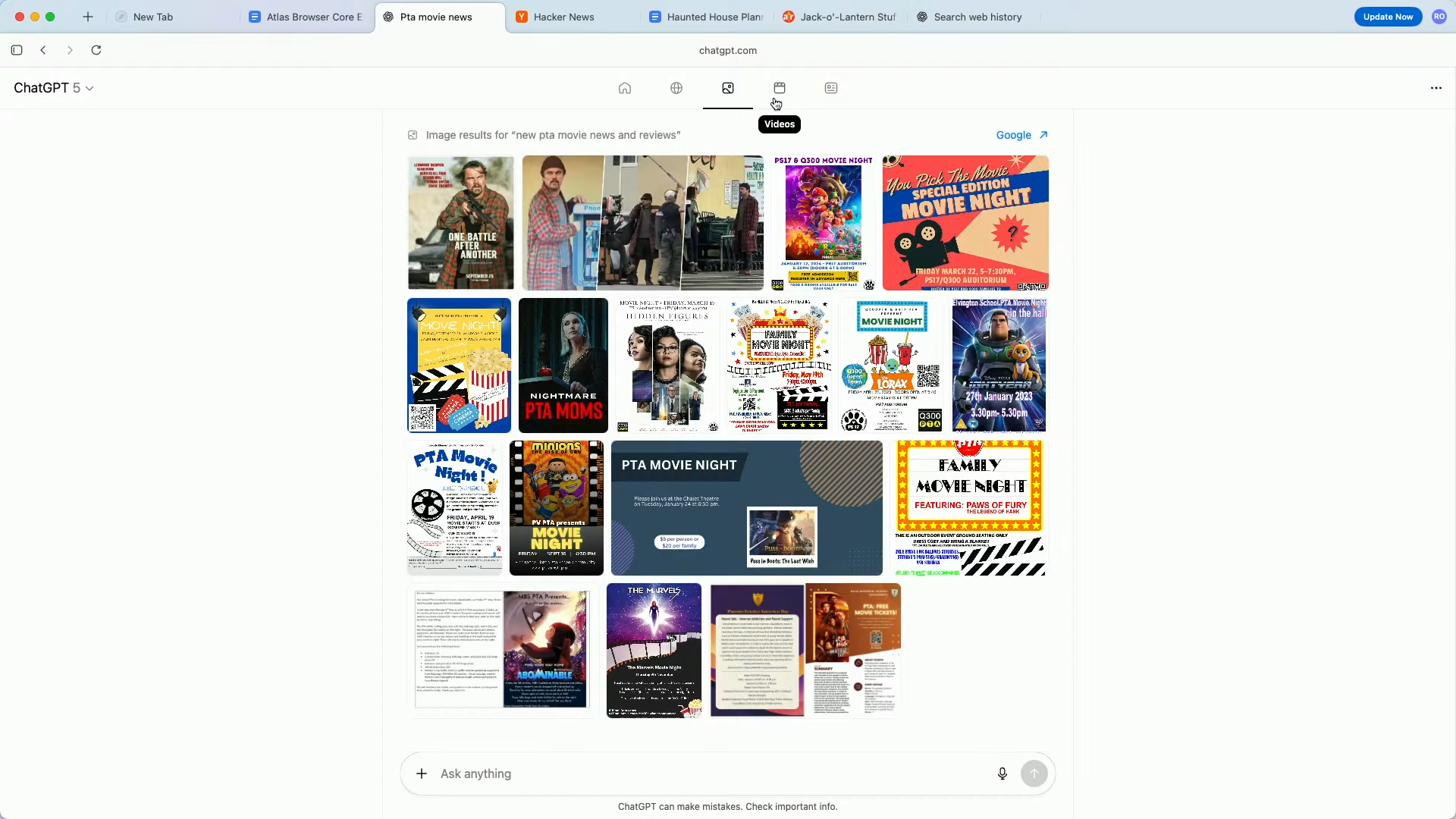This screenshot has width=1456, height=819.
Task: Open the One Battle After Another poster
Action: click(461, 223)
